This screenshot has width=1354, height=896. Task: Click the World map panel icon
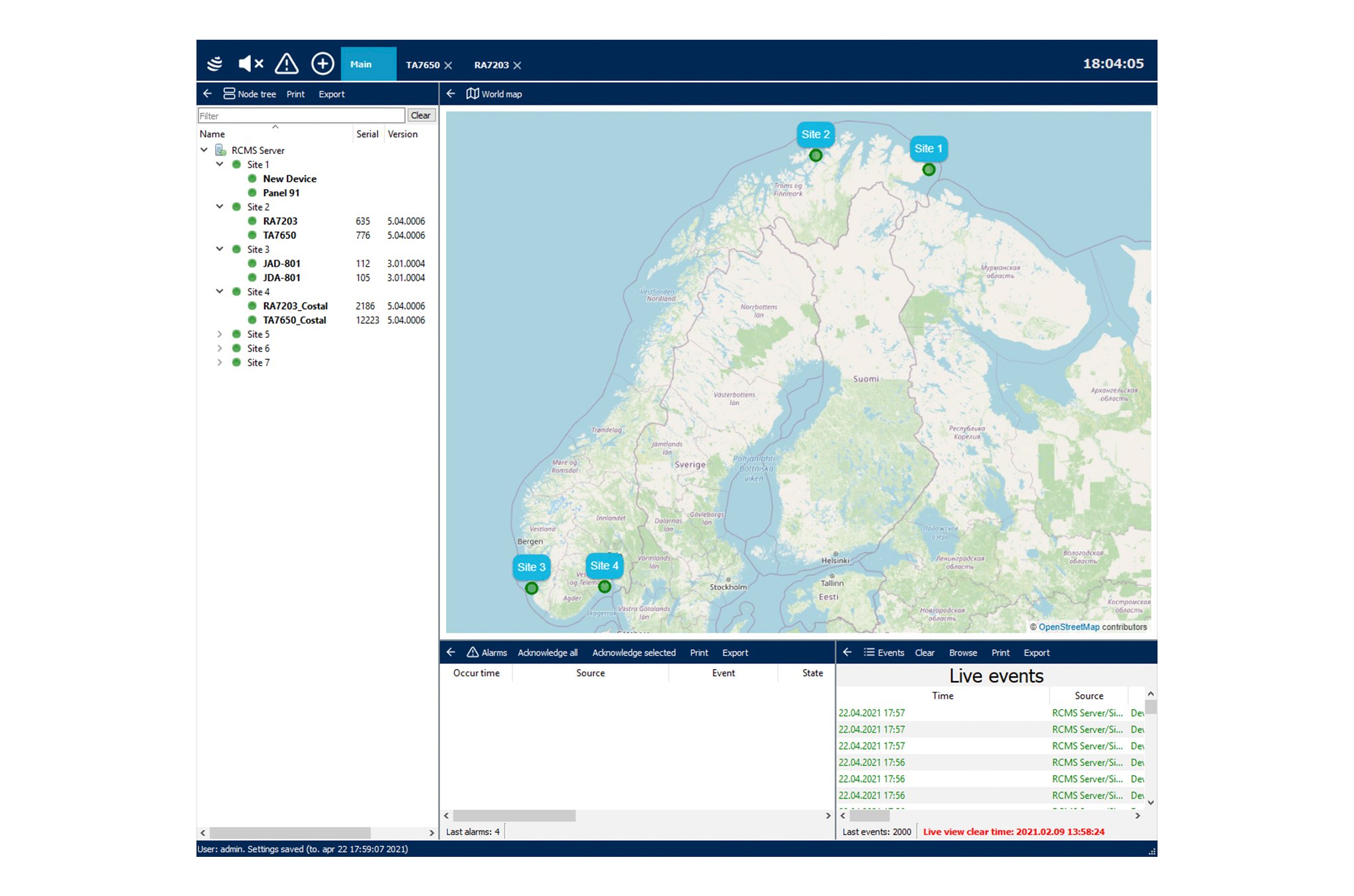(x=473, y=94)
